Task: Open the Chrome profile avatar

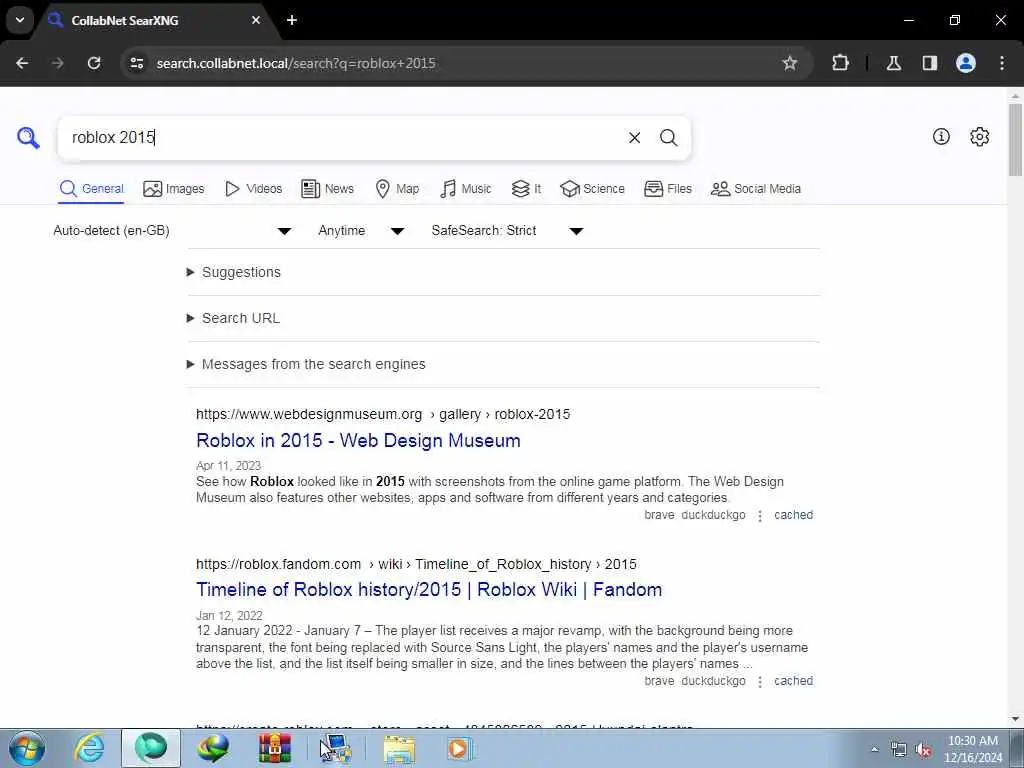Action: pos(965,63)
